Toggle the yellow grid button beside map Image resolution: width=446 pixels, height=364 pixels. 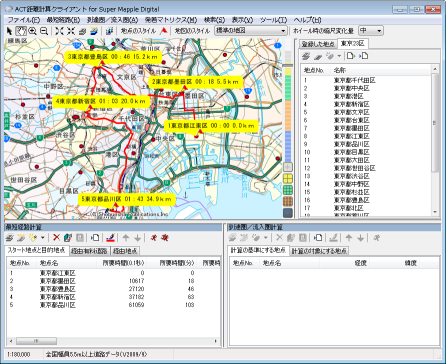click(x=288, y=179)
